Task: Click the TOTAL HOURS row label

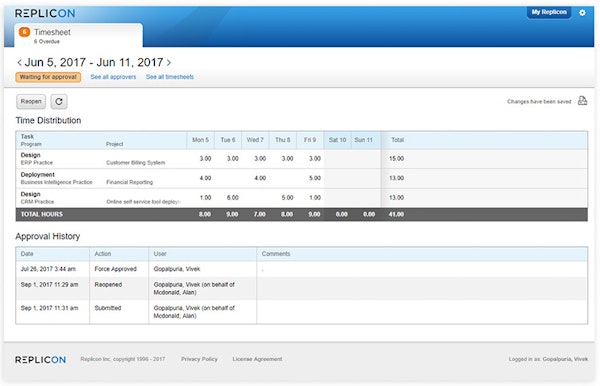Action: tap(42, 214)
